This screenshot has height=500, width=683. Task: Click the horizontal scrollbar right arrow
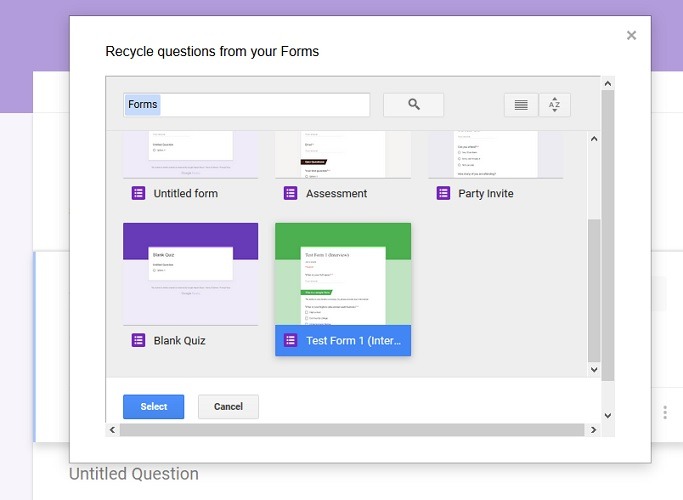pos(593,430)
